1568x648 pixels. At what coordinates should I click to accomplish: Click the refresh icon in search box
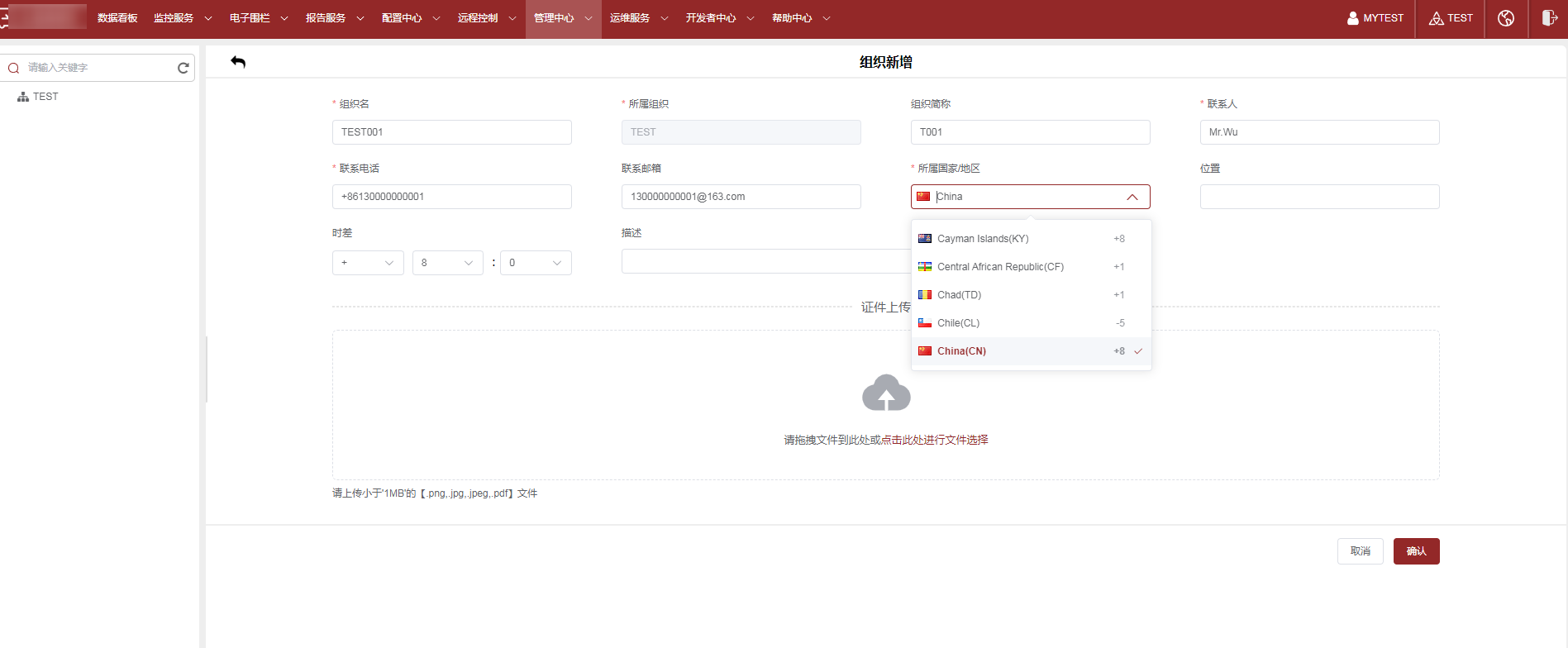point(183,68)
